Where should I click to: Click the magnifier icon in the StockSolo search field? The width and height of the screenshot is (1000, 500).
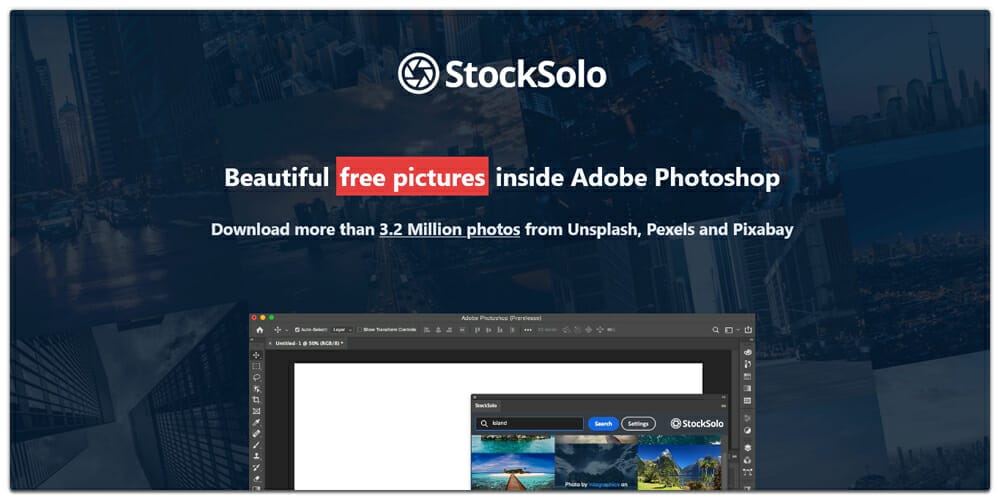pyautogui.click(x=485, y=423)
